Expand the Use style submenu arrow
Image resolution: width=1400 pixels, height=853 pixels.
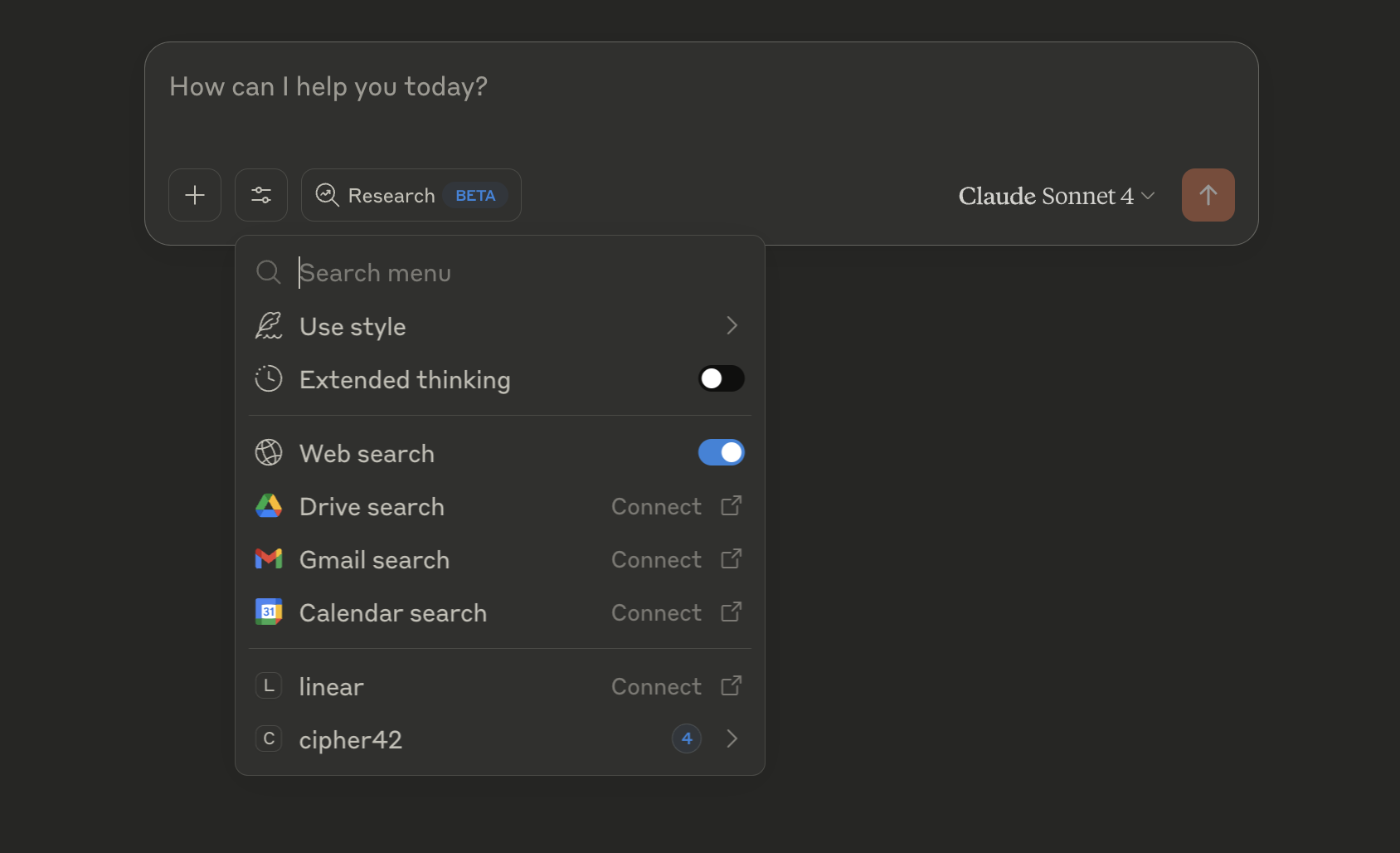[732, 326]
